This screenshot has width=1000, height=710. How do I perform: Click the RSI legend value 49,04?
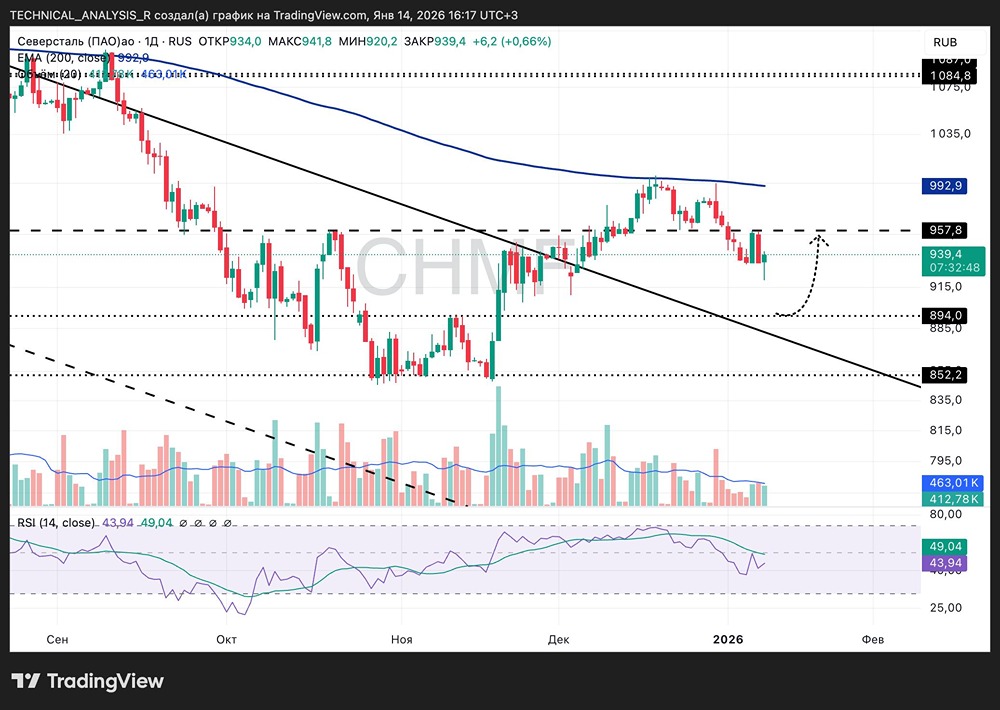click(x=157, y=523)
